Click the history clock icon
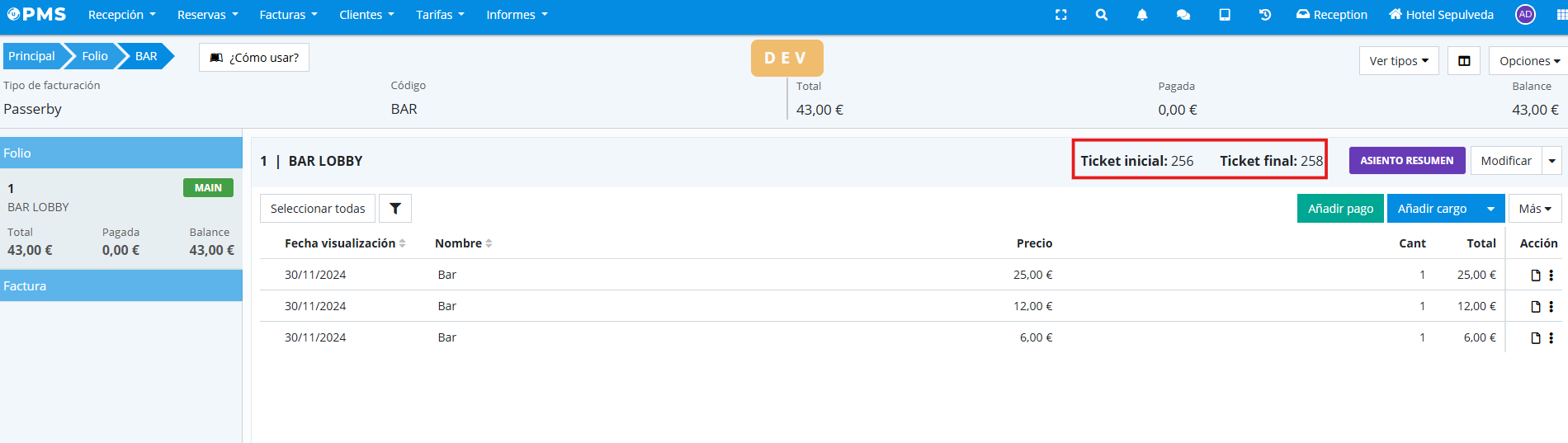This screenshot has width=1568, height=443. coord(1264,15)
